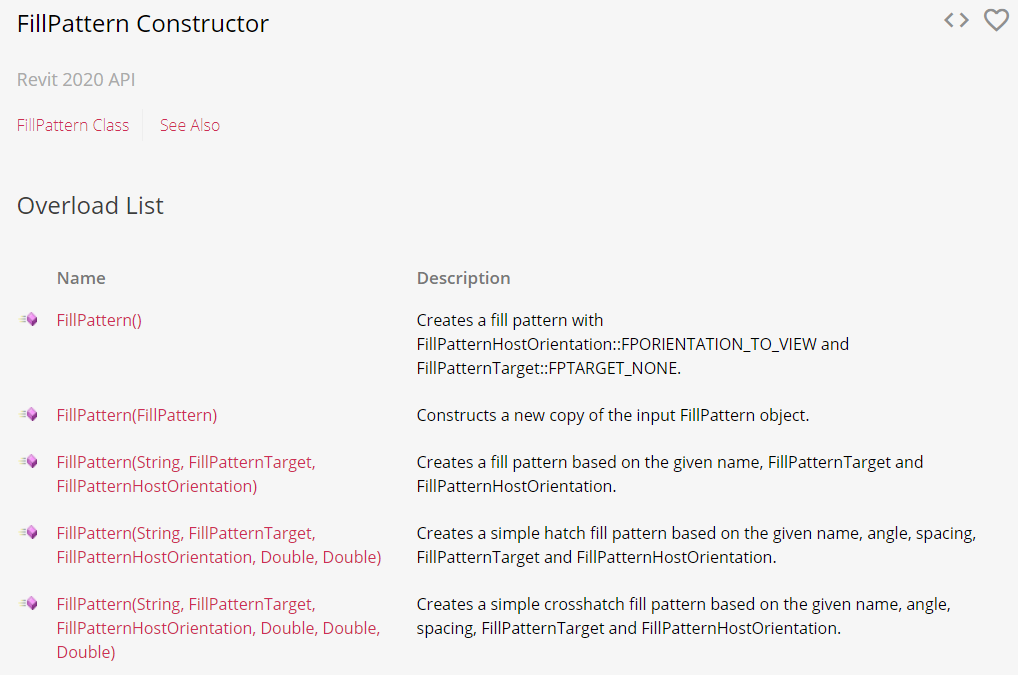
Task: Open the FillPattern(FillPattern) copy constructor link
Action: tap(137, 415)
